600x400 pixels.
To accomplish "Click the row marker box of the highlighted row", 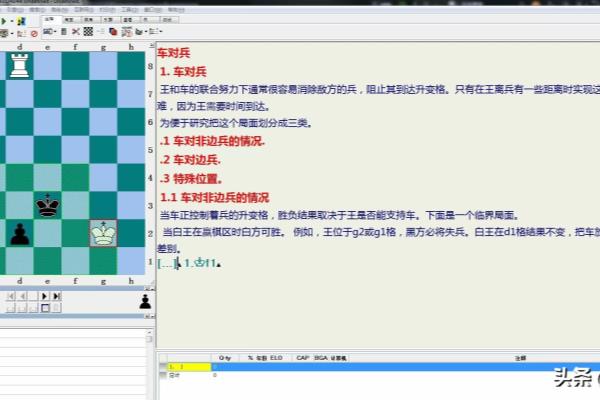I will pyautogui.click(x=163, y=367).
